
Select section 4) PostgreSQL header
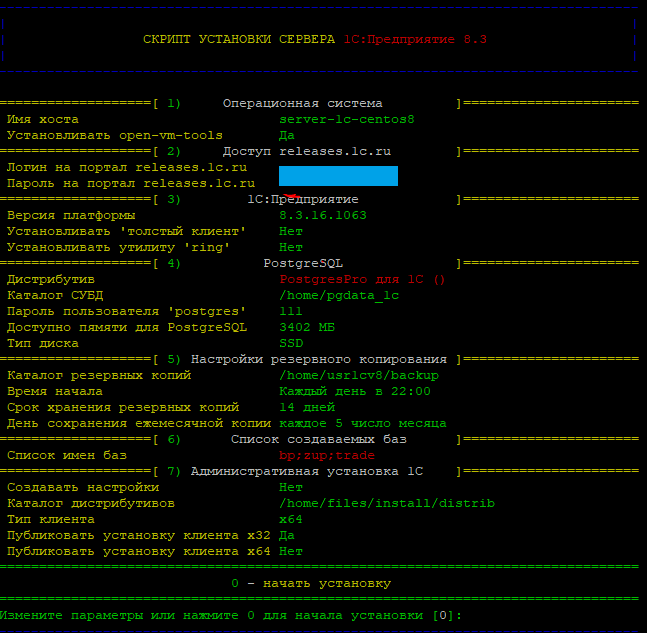pos(302,263)
